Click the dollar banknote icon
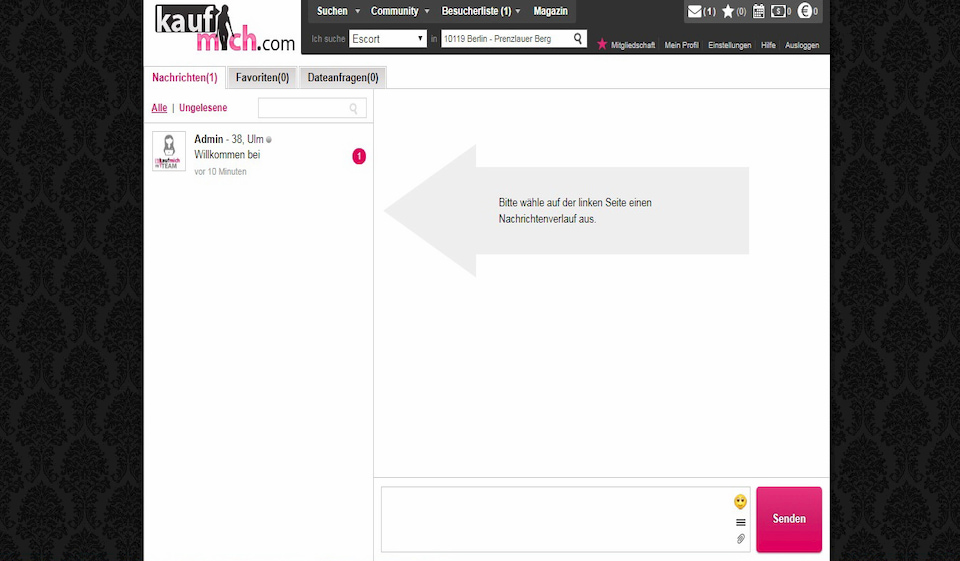Image resolution: width=960 pixels, height=561 pixels. (x=778, y=12)
